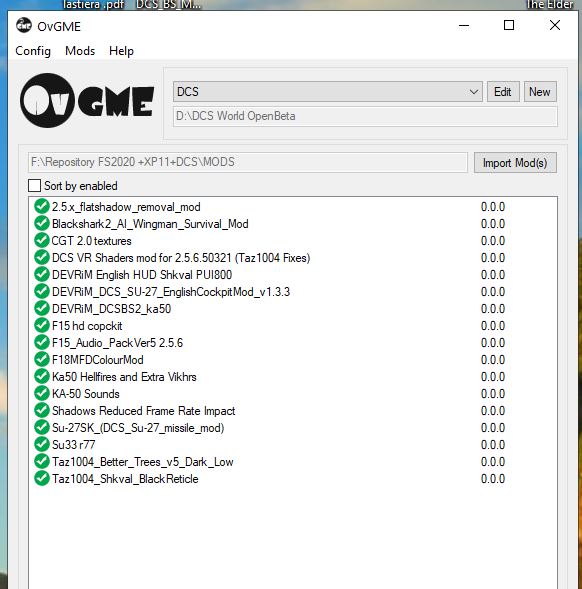Click green check icon for KA-50 Sounds
Screen dimensions: 582x589
coord(42,393)
